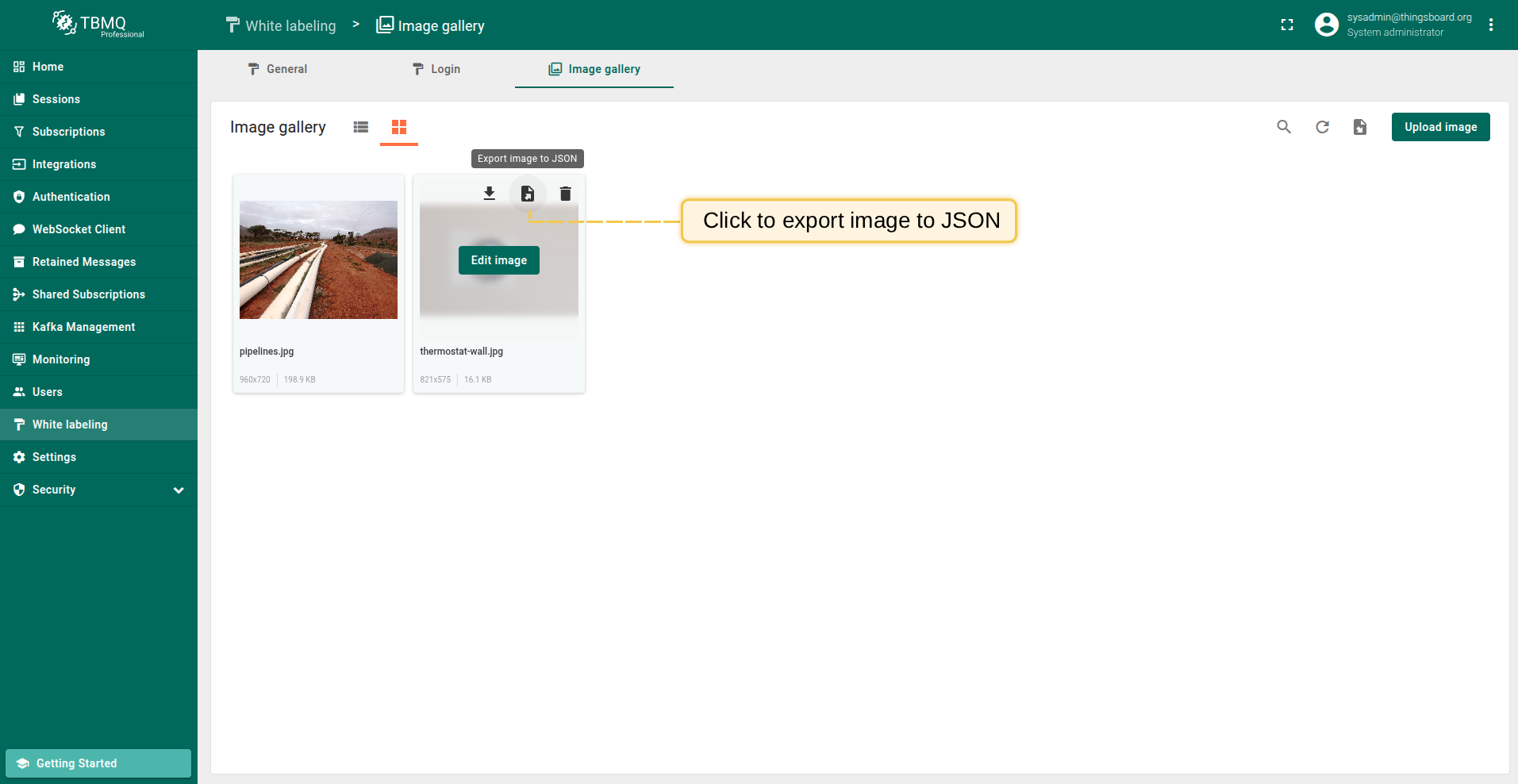Open the Getting Started guide

point(98,763)
